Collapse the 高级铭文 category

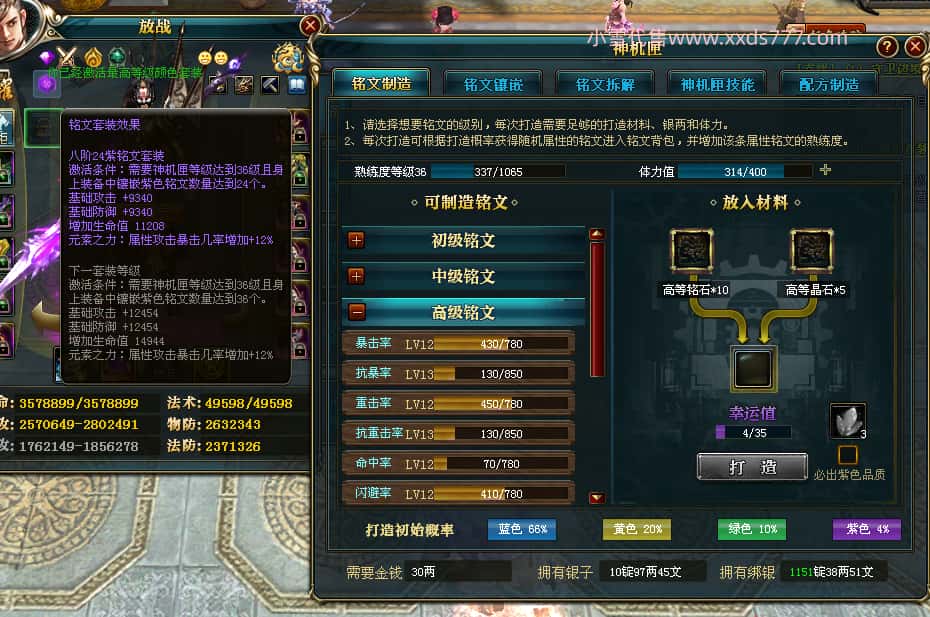356,312
